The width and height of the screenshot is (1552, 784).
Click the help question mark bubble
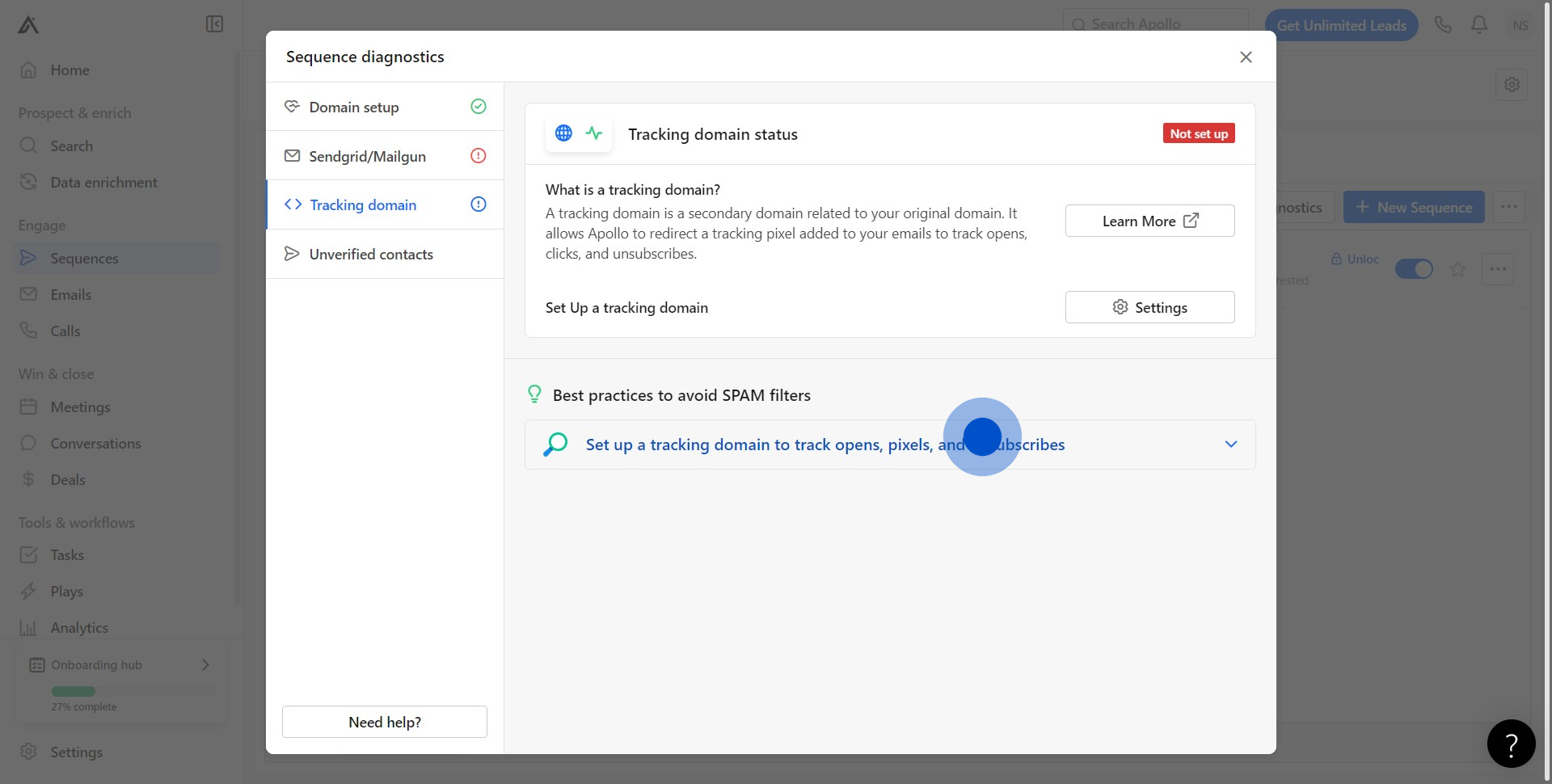1511,744
